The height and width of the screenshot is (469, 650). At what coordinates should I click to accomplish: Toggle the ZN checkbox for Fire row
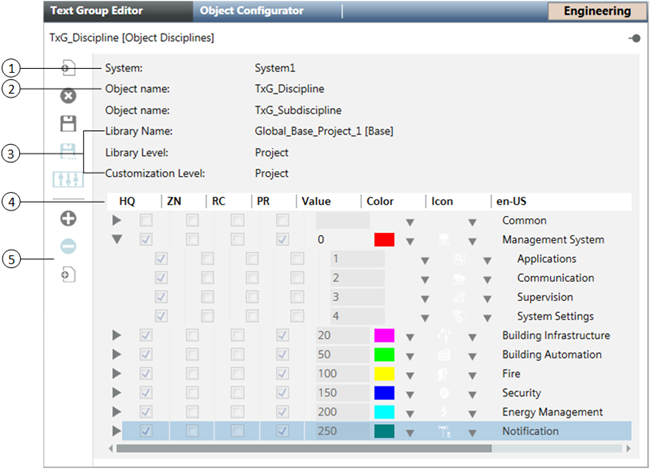(x=192, y=374)
